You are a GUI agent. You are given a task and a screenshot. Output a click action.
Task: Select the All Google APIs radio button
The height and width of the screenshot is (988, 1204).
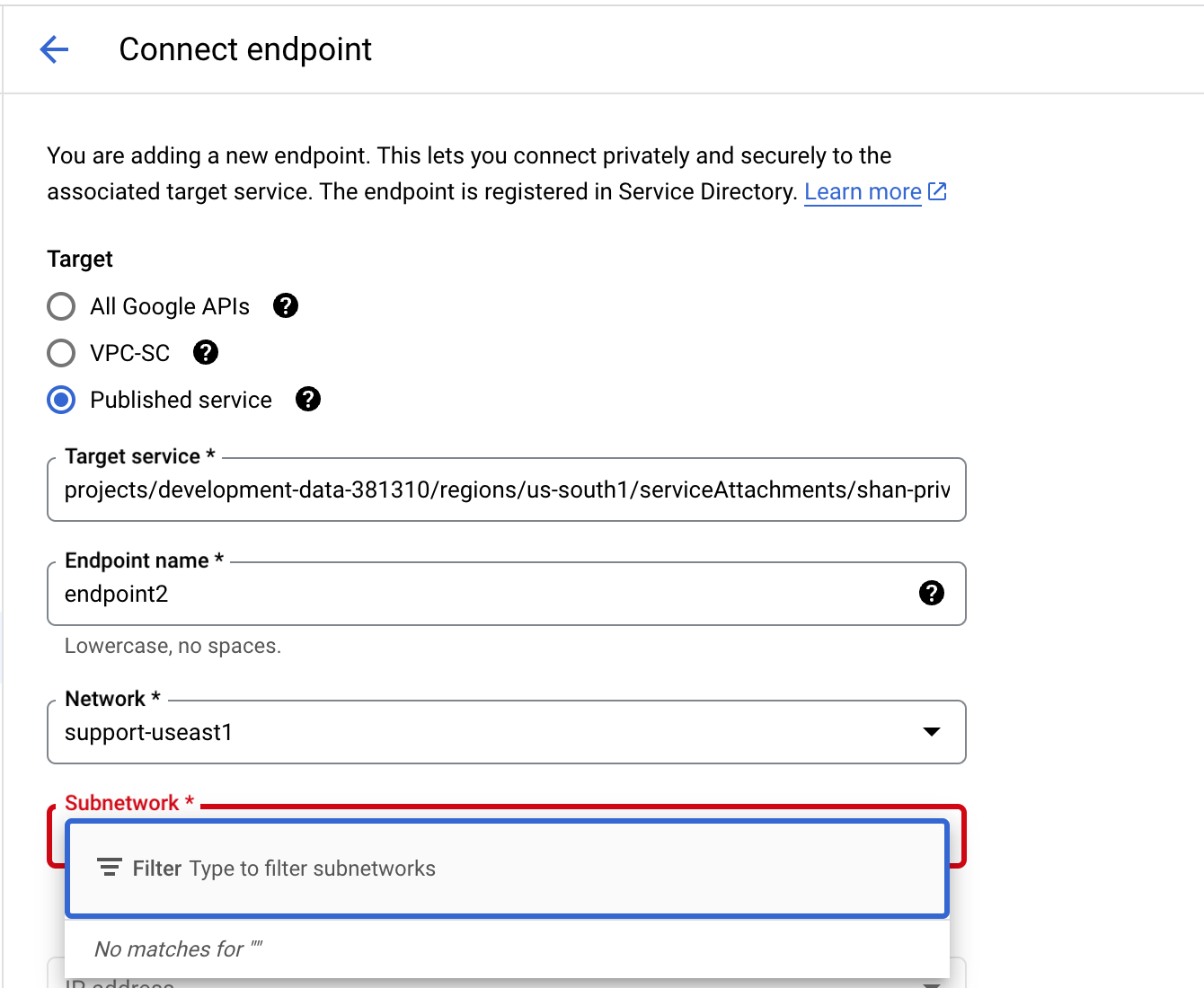[x=61, y=306]
